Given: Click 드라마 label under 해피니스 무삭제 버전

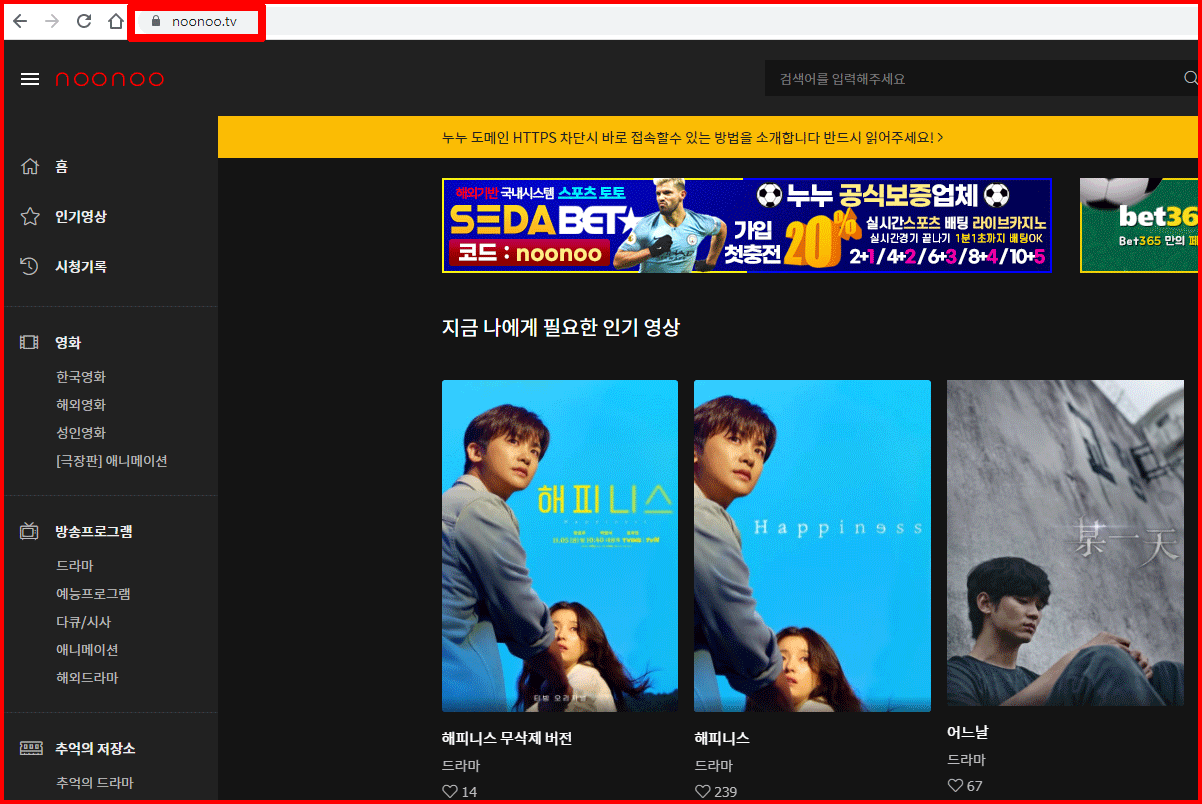Looking at the screenshot, I should click(461, 765).
